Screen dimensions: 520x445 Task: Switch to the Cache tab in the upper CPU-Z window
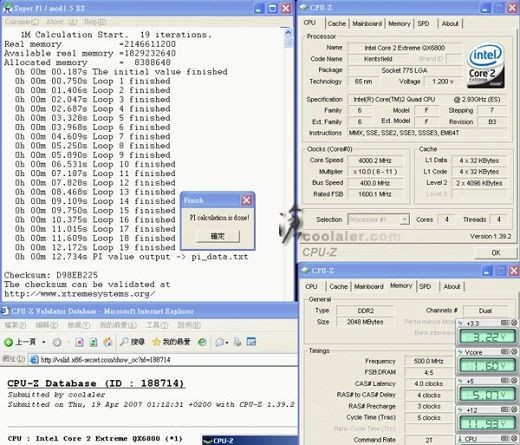(x=337, y=24)
